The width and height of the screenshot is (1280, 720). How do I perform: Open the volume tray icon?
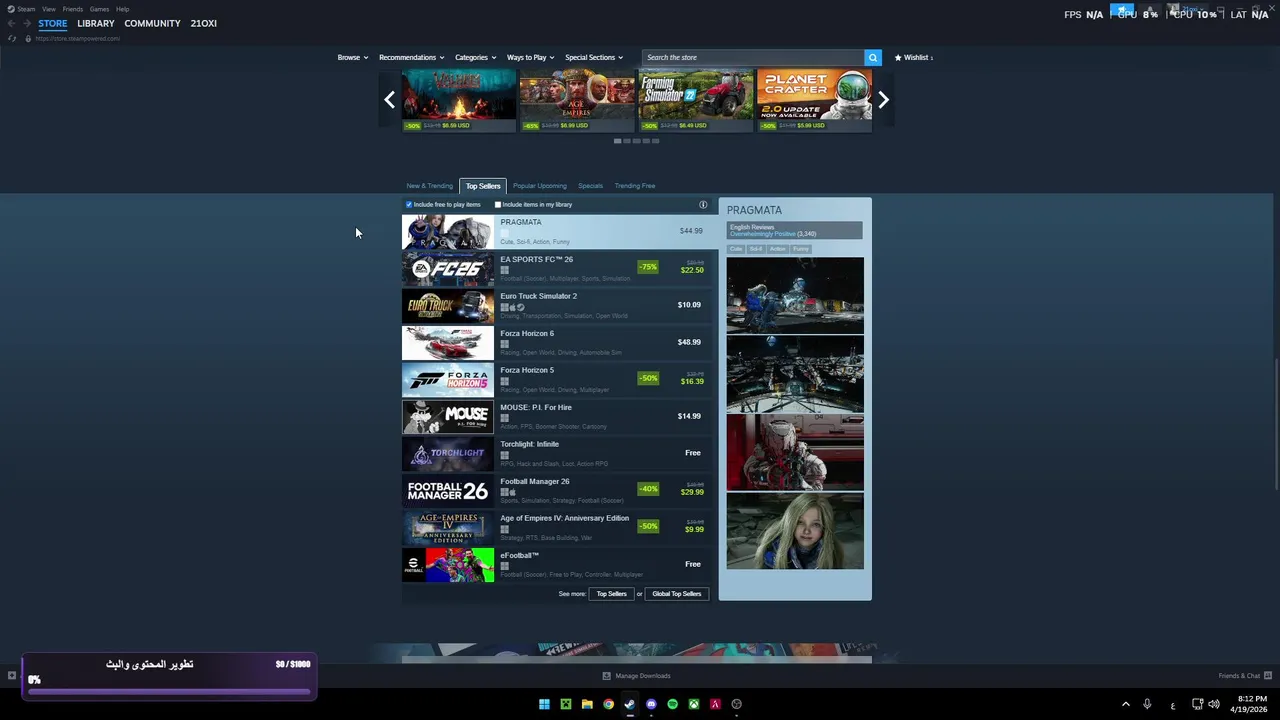point(1214,704)
